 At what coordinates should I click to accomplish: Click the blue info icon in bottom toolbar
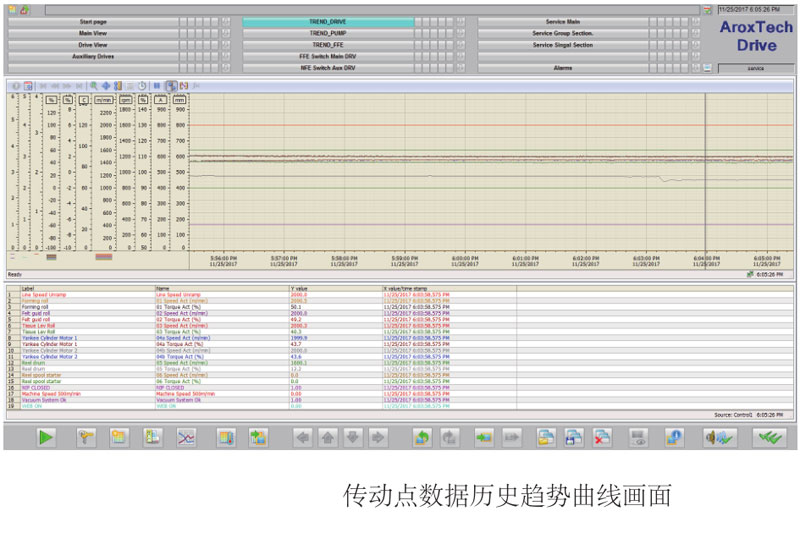pos(673,437)
